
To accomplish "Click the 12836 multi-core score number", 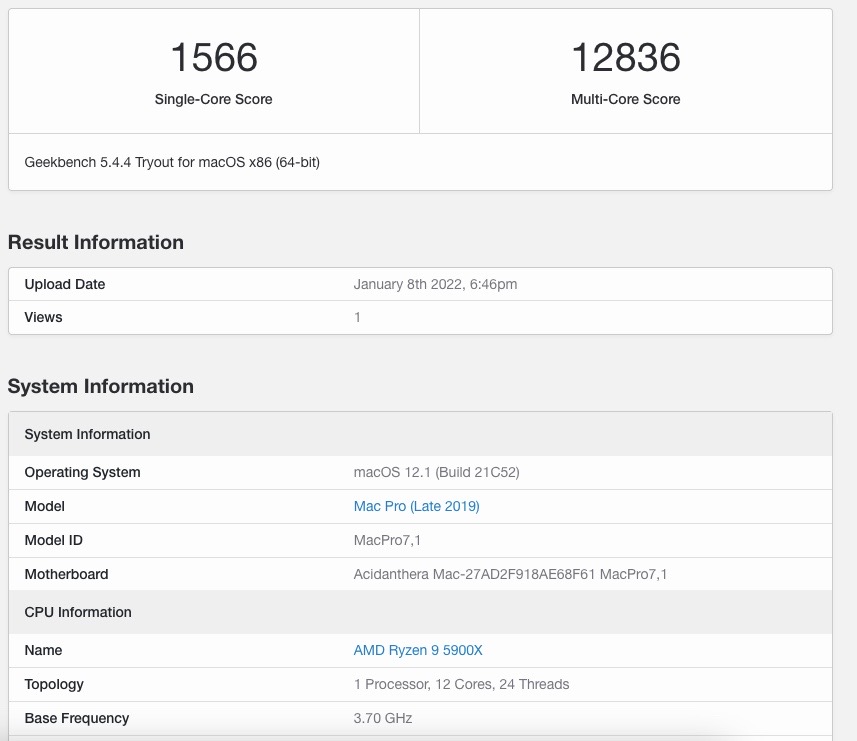I will tap(625, 57).
